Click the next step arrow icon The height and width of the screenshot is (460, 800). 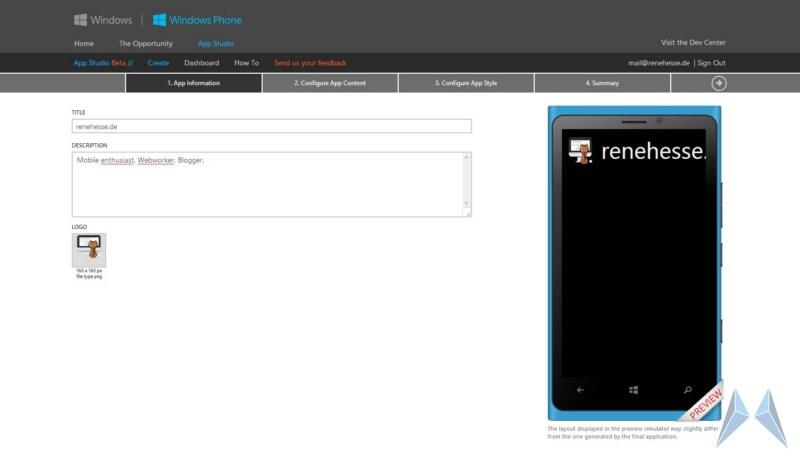(718, 83)
